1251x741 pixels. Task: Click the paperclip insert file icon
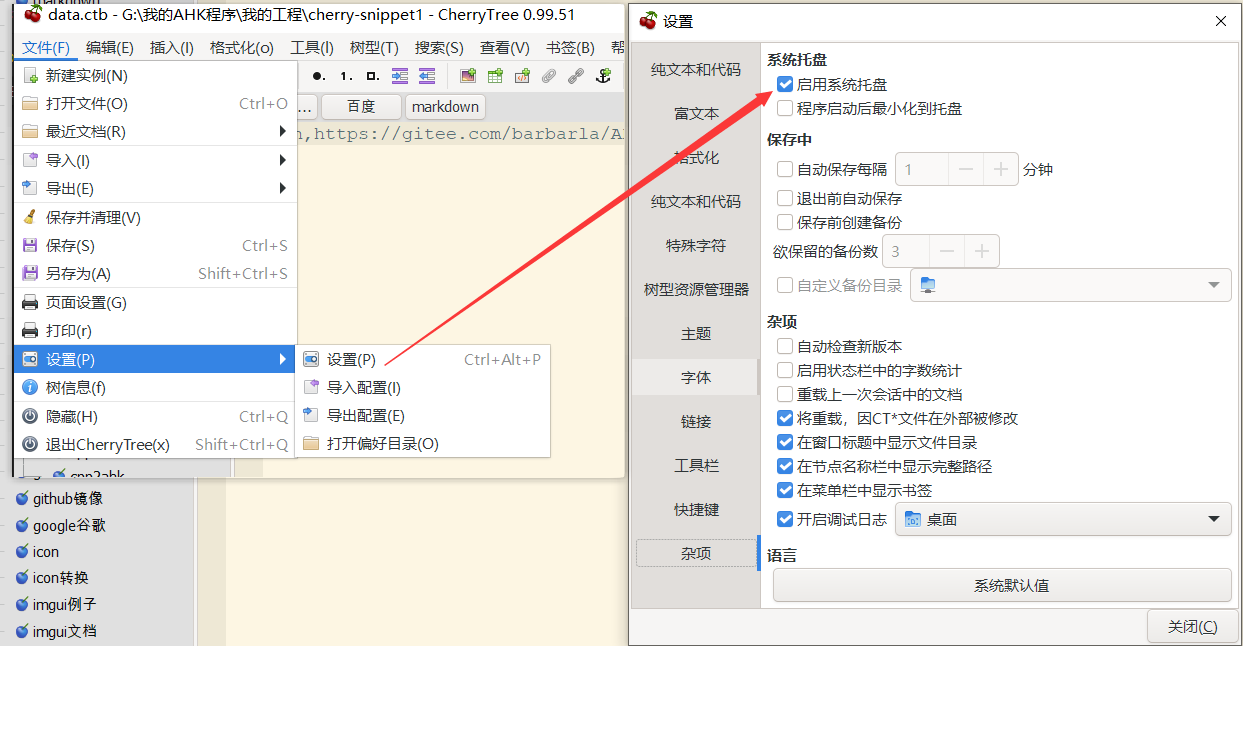549,76
